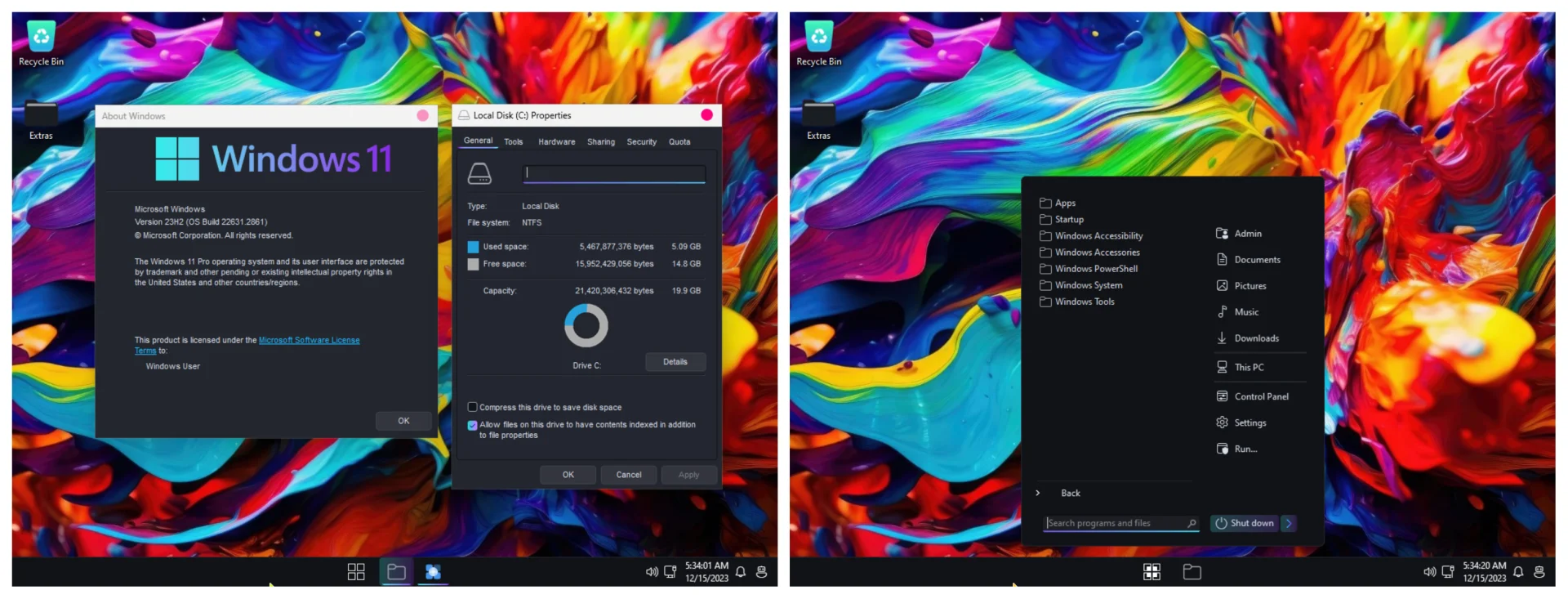Open Settings from Start menu
The image size is (1568, 599).
[1241, 422]
